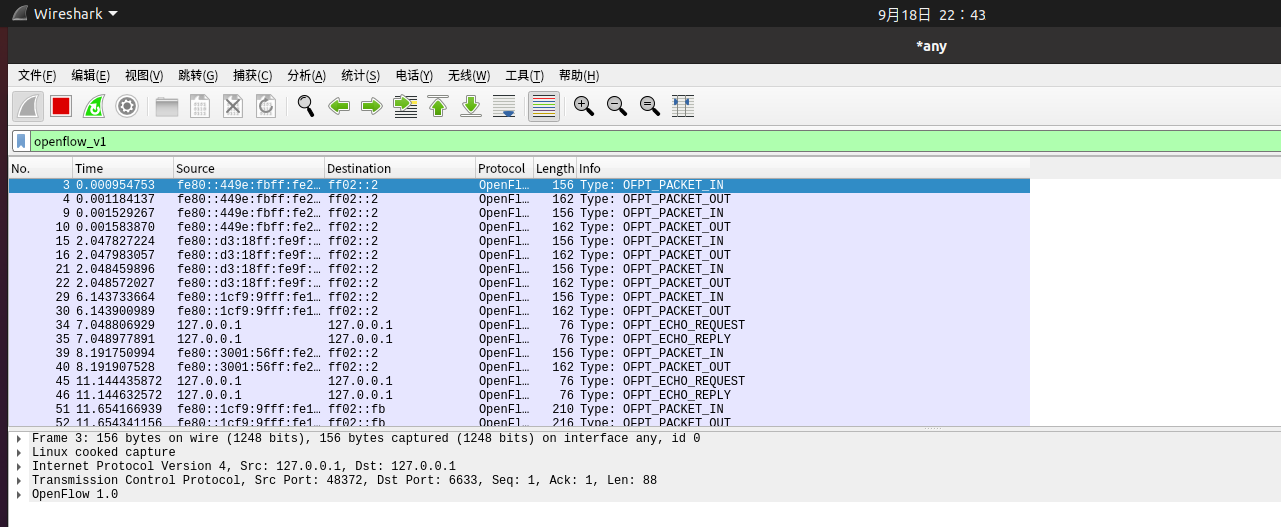The image size is (1281, 527).
Task: Go back to previous packet with the green left arrow
Action: click(339, 106)
